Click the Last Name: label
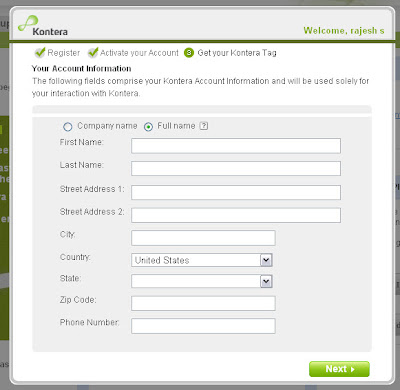Viewport: 400px width, 390px height. (82, 165)
